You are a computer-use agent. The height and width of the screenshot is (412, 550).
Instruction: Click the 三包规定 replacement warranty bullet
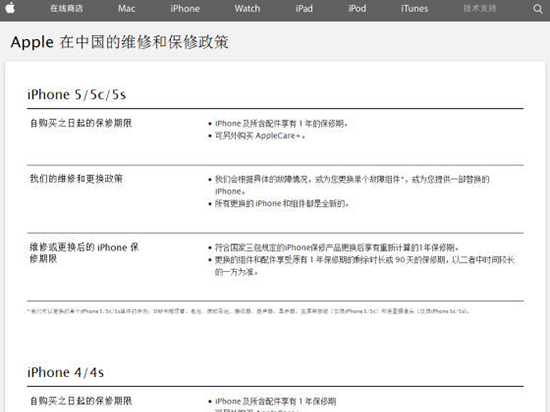coord(337,248)
